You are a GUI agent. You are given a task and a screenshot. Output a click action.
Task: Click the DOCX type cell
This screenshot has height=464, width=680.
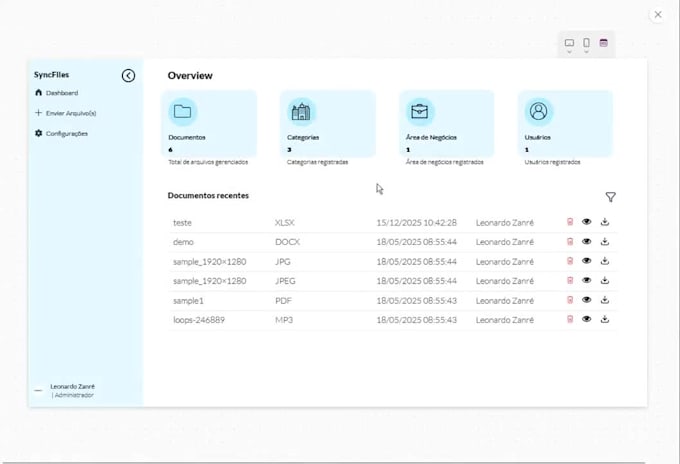pyautogui.click(x=287, y=242)
